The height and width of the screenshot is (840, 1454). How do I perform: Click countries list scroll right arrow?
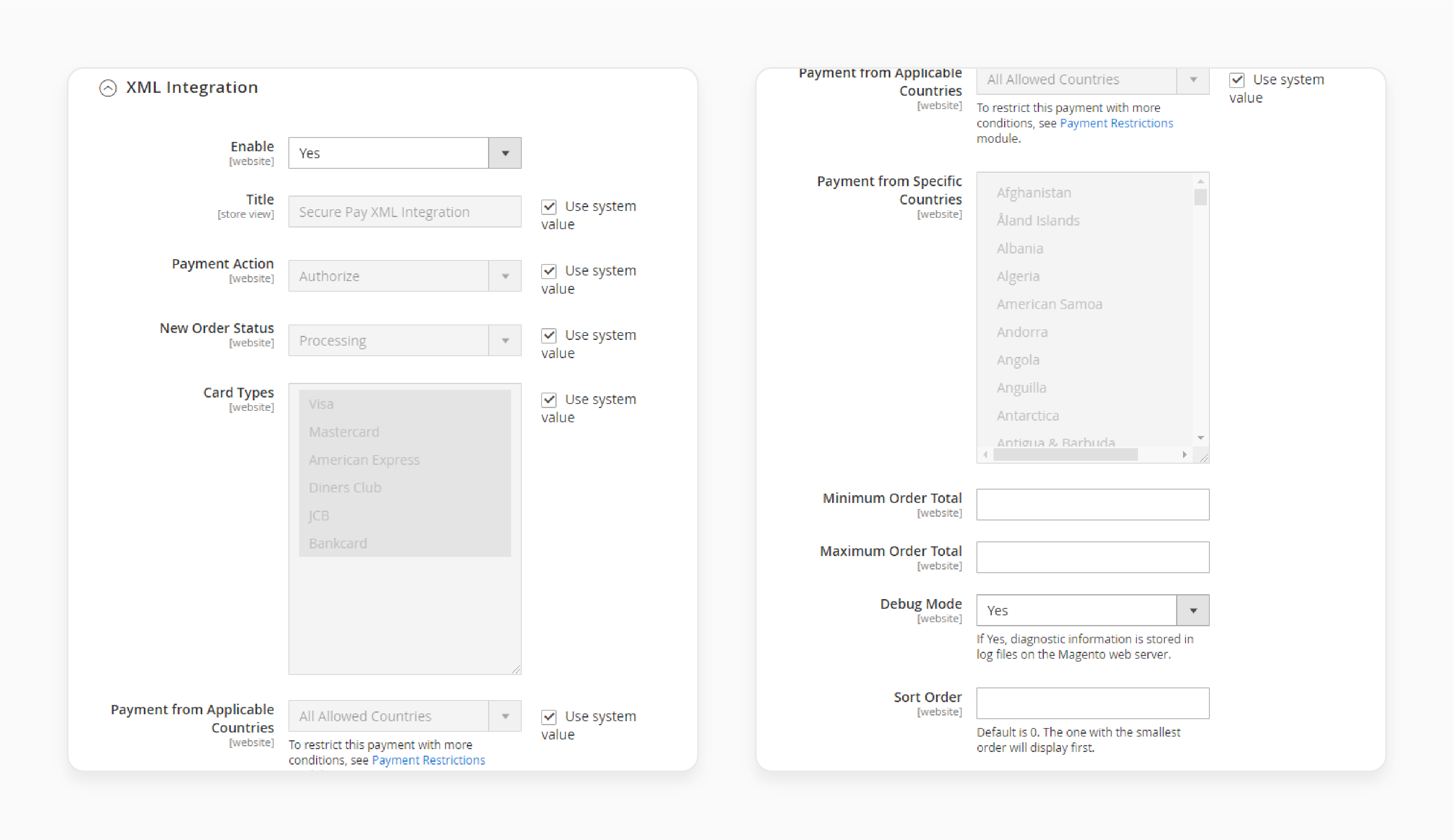[1184, 455]
